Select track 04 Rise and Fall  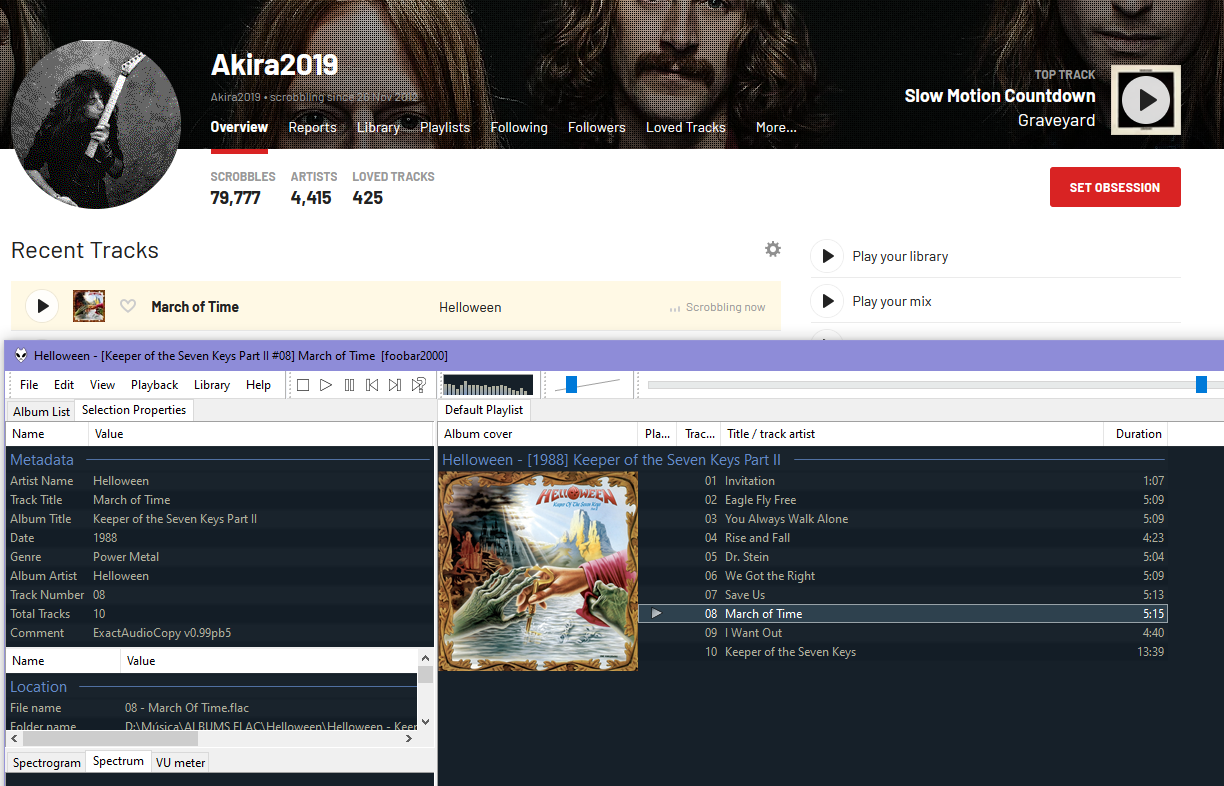coord(903,538)
